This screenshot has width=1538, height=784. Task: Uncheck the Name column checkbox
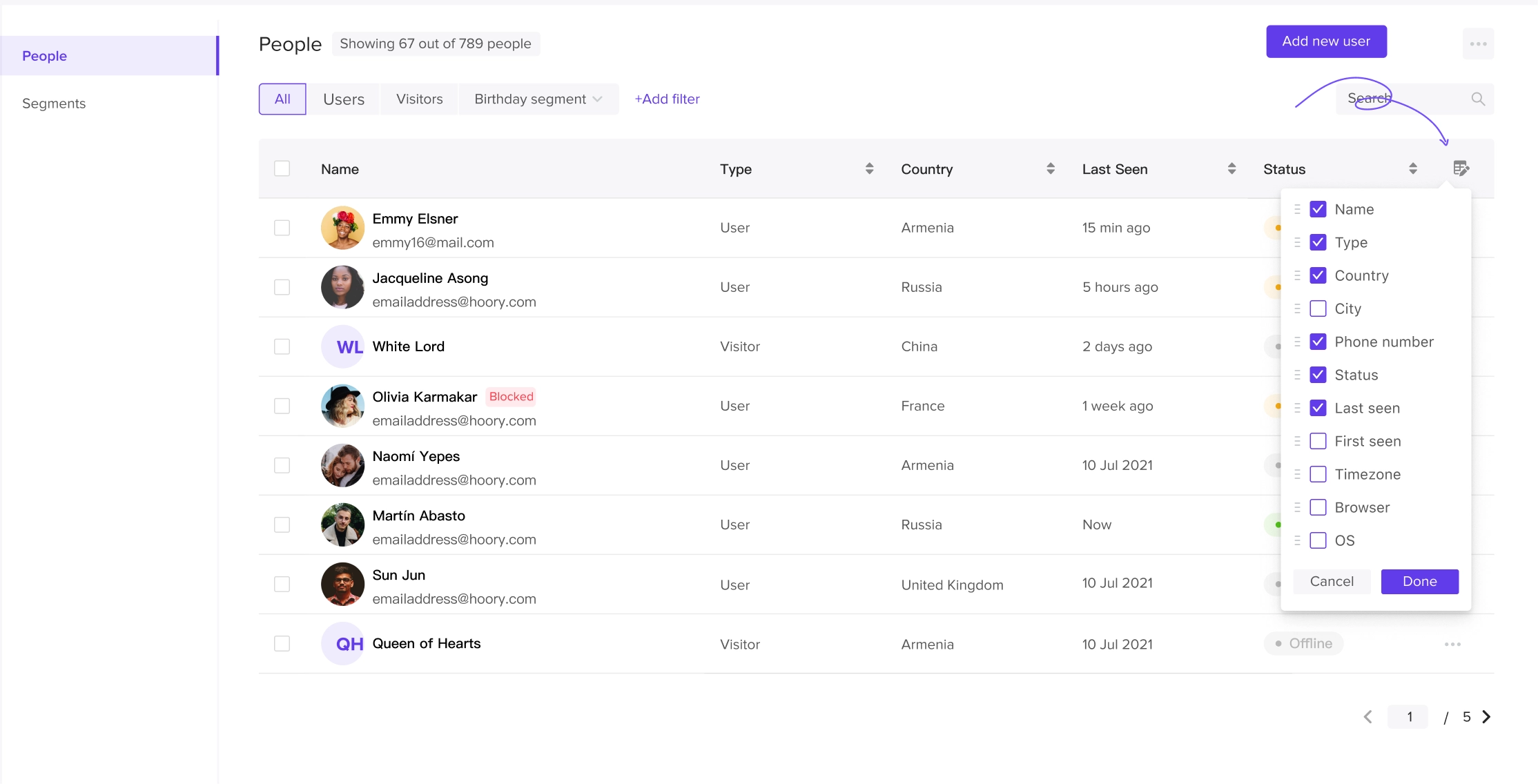pyautogui.click(x=1318, y=209)
